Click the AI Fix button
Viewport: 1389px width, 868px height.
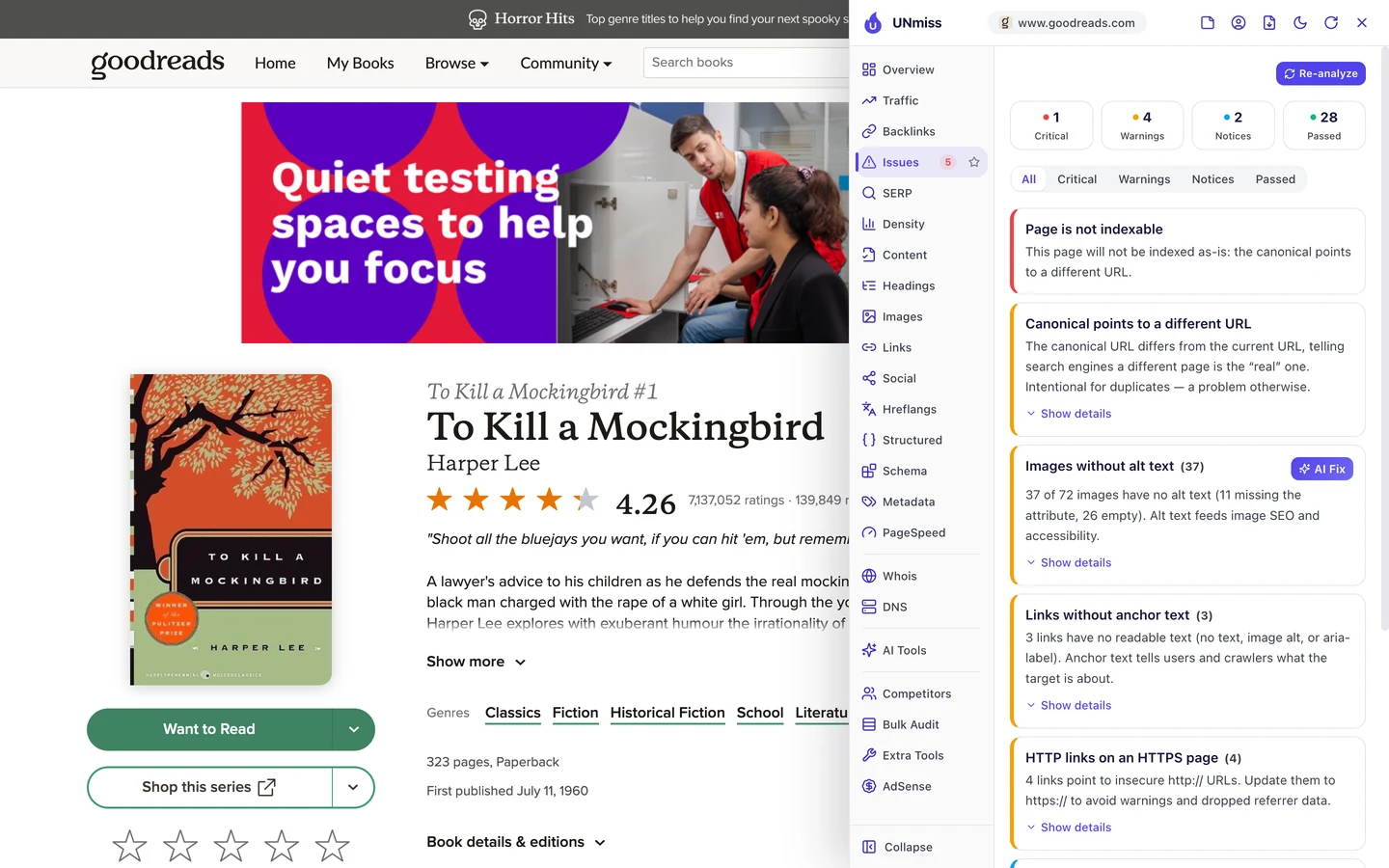[x=1322, y=469]
